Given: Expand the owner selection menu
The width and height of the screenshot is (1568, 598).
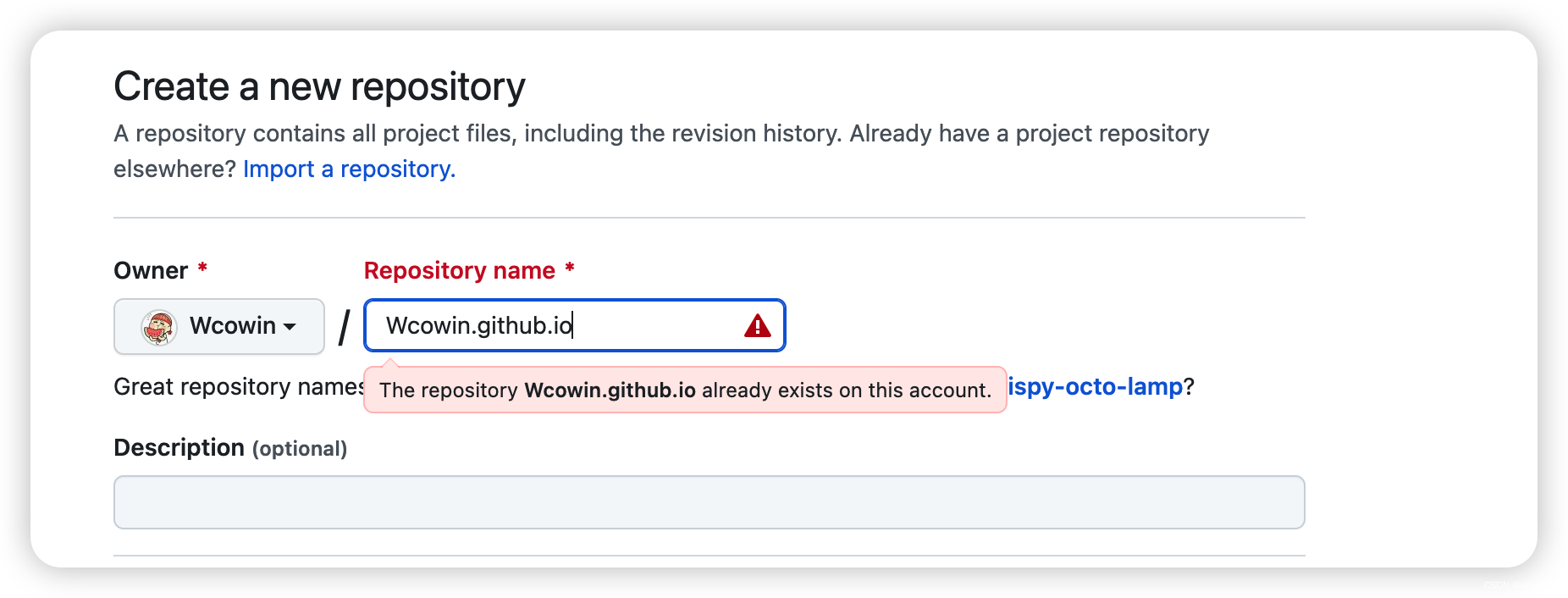Looking at the screenshot, I should (x=218, y=326).
